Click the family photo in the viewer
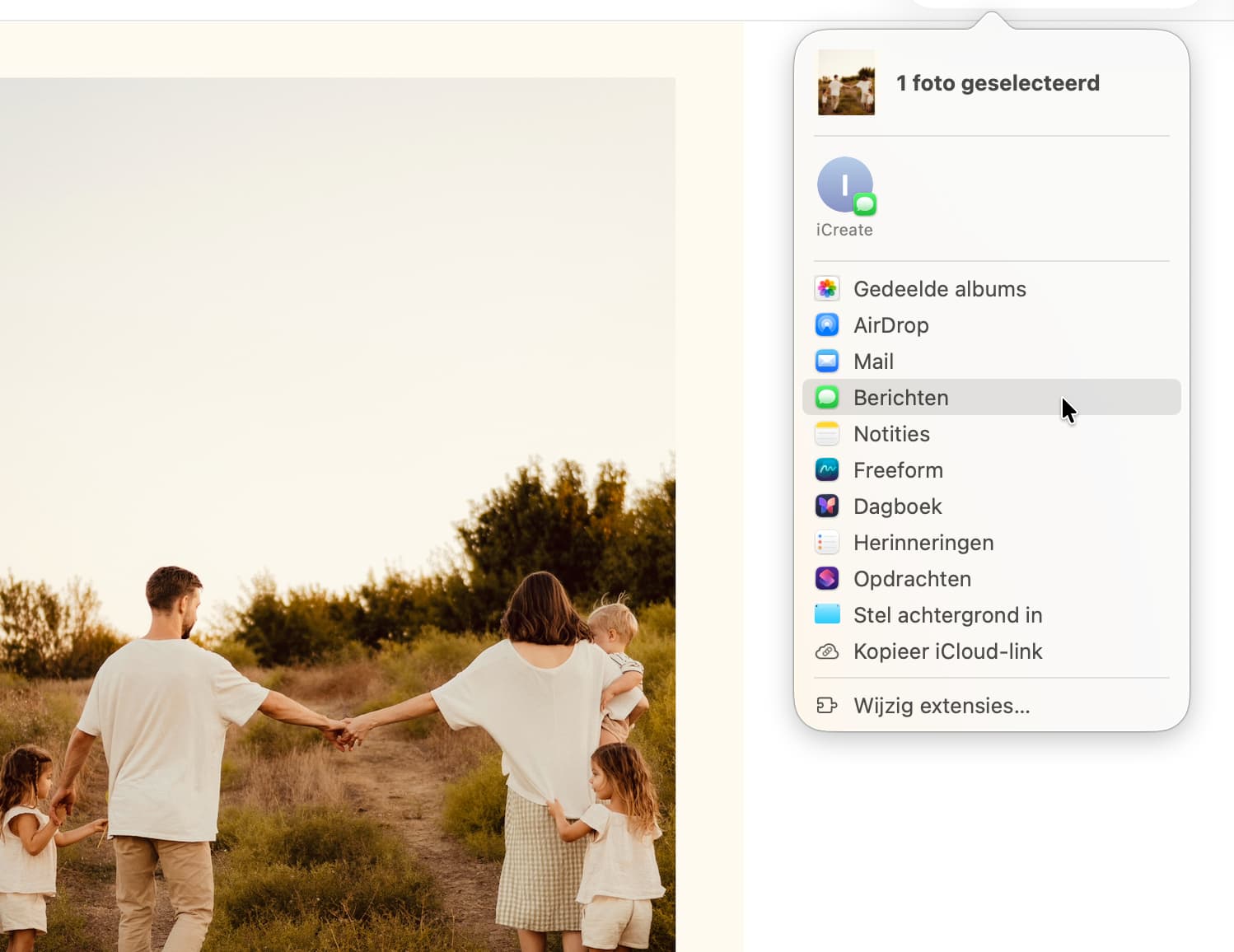The height and width of the screenshot is (952, 1234). pyautogui.click(x=338, y=515)
